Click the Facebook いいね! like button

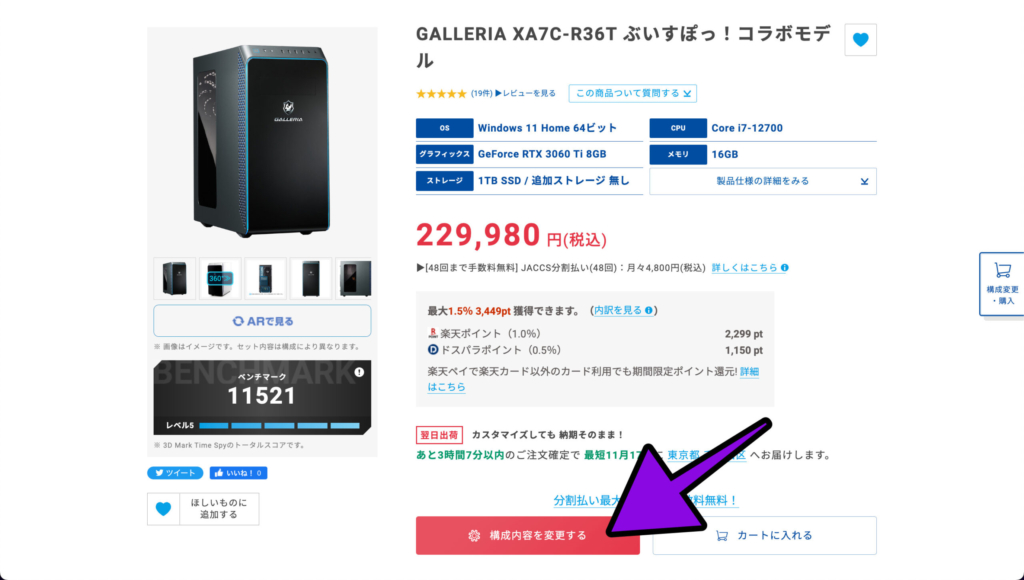coord(238,473)
